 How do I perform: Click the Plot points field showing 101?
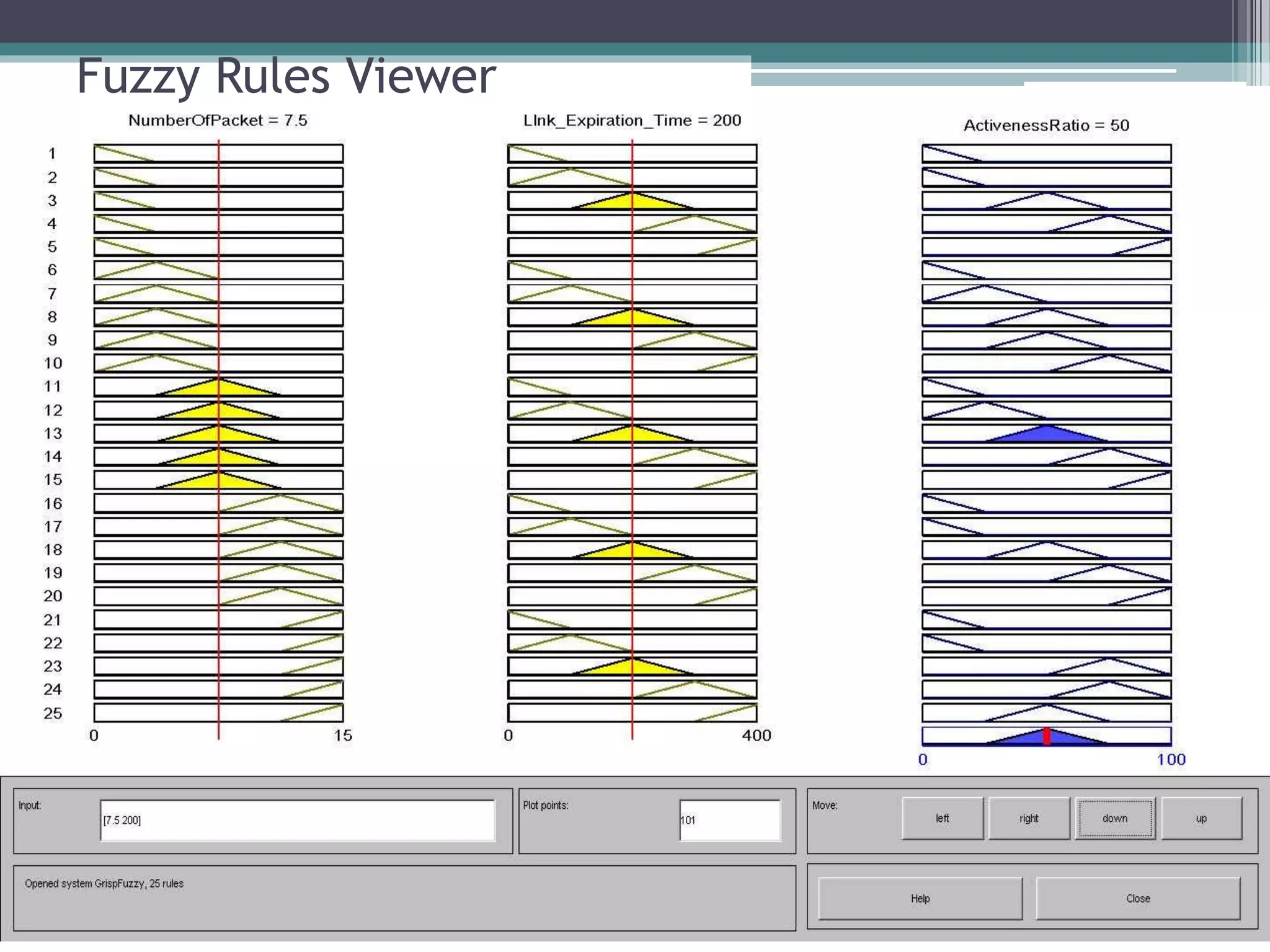point(729,820)
